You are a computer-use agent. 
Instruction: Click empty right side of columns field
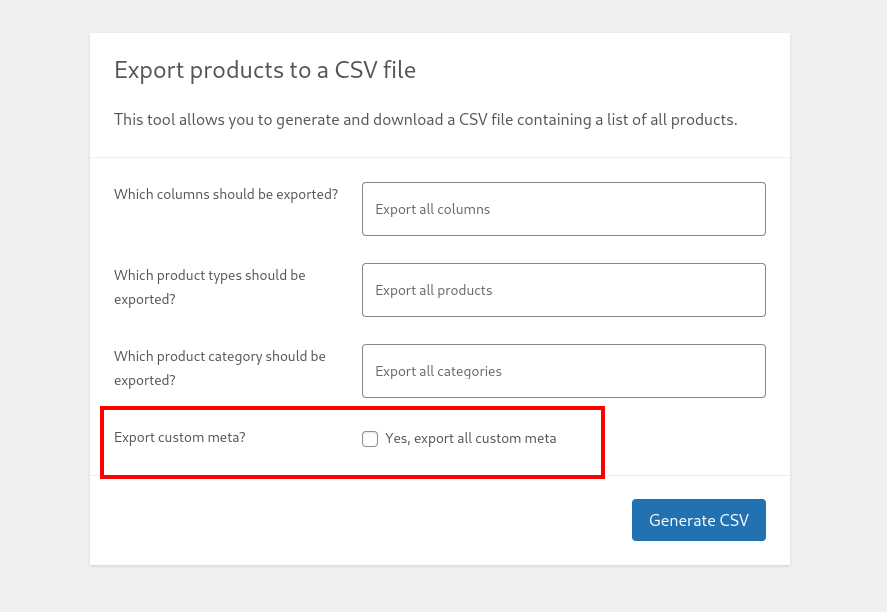pos(651,209)
